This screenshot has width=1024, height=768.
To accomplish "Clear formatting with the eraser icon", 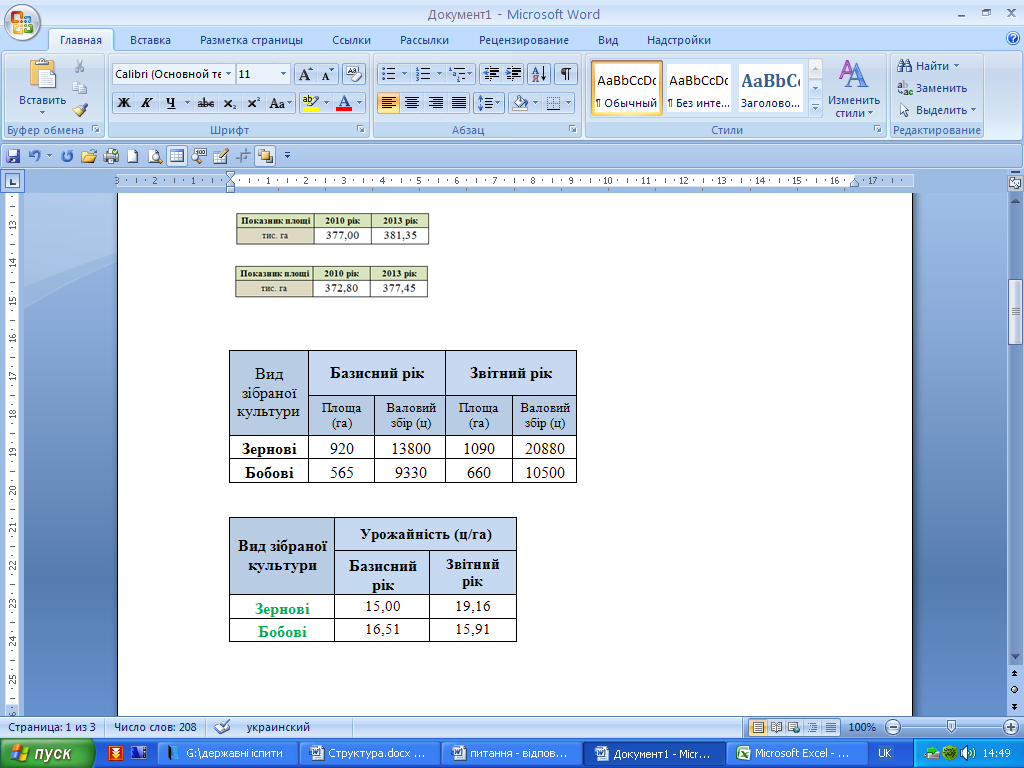I will click(x=354, y=74).
